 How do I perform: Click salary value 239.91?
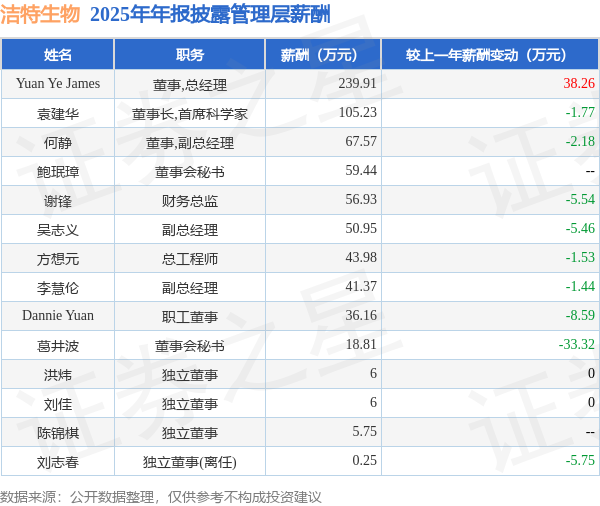point(357,83)
